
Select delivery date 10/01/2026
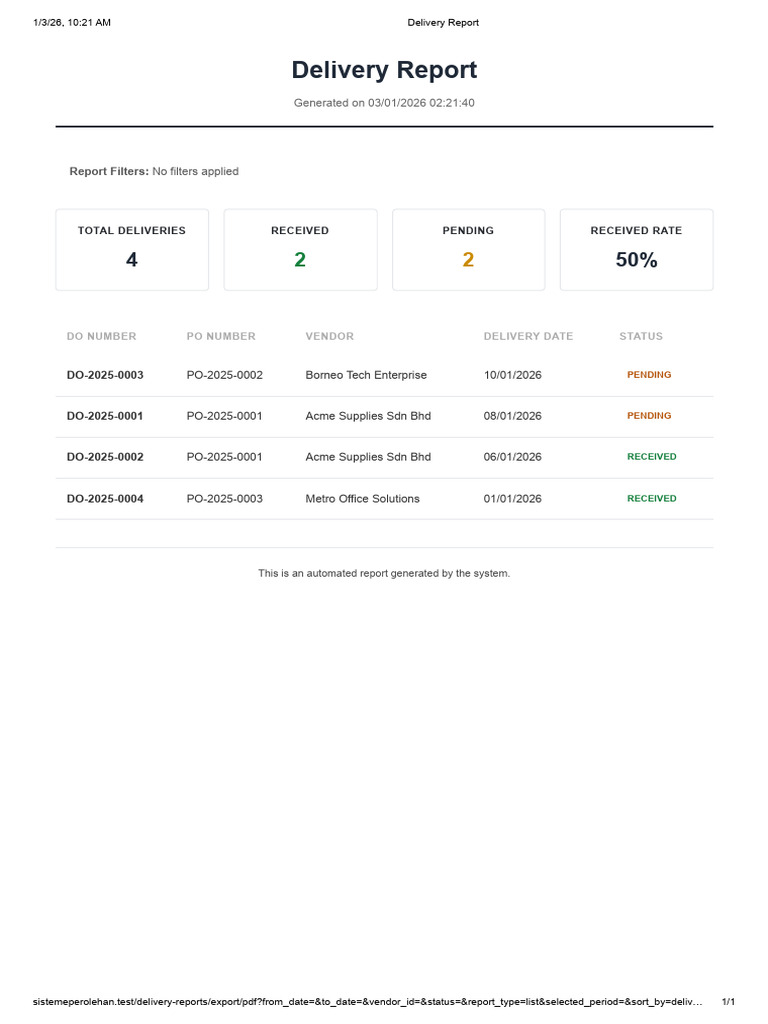[513, 375]
